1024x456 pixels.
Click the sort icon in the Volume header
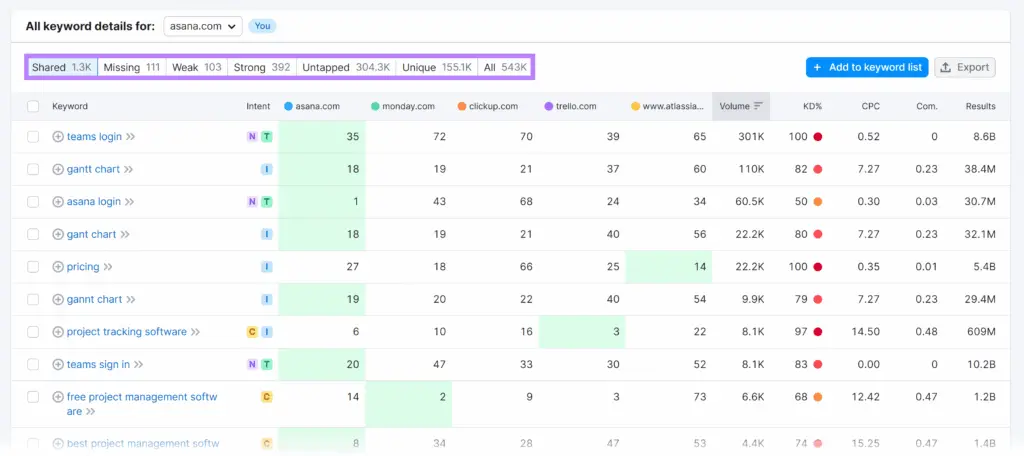[x=758, y=106]
